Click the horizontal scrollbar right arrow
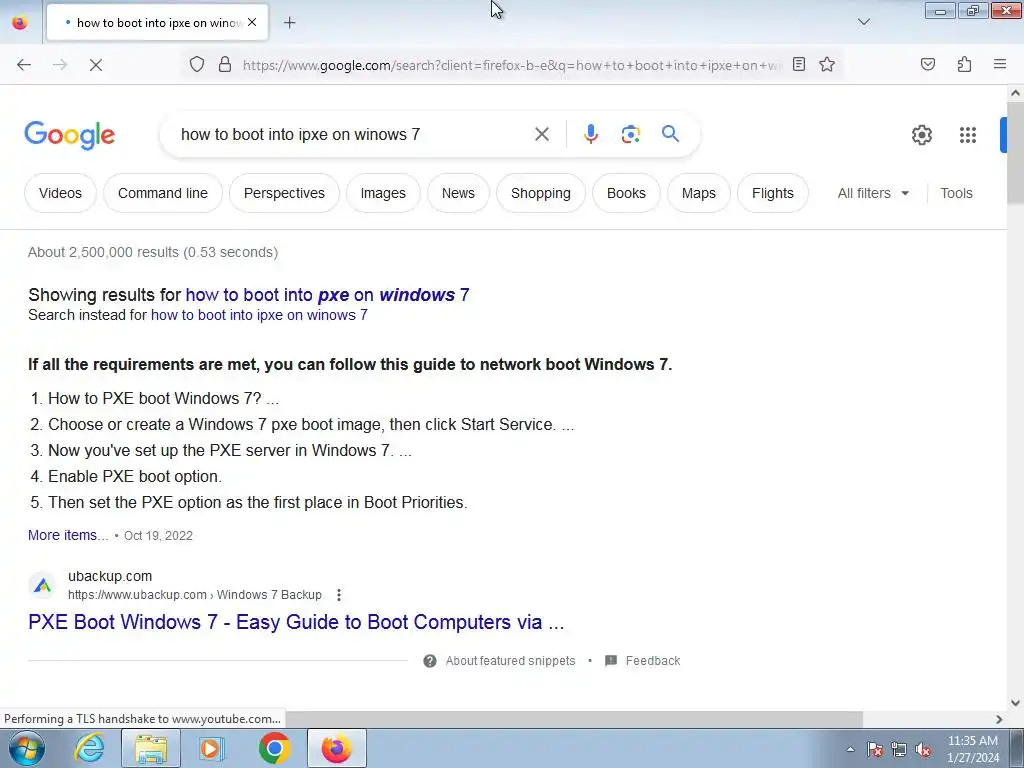This screenshot has height=768, width=1024. pos(999,719)
